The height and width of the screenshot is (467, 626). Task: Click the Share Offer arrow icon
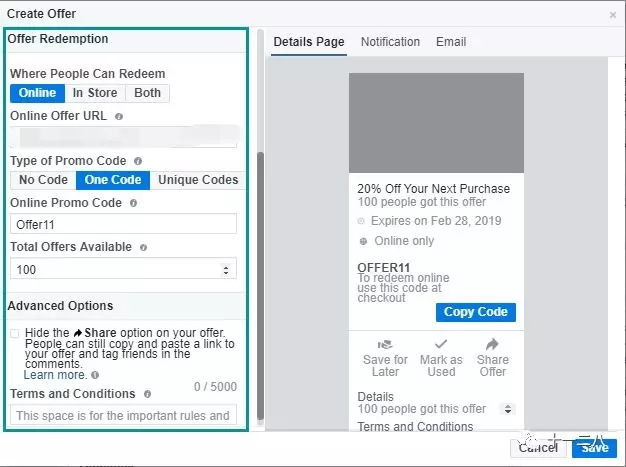[493, 344]
